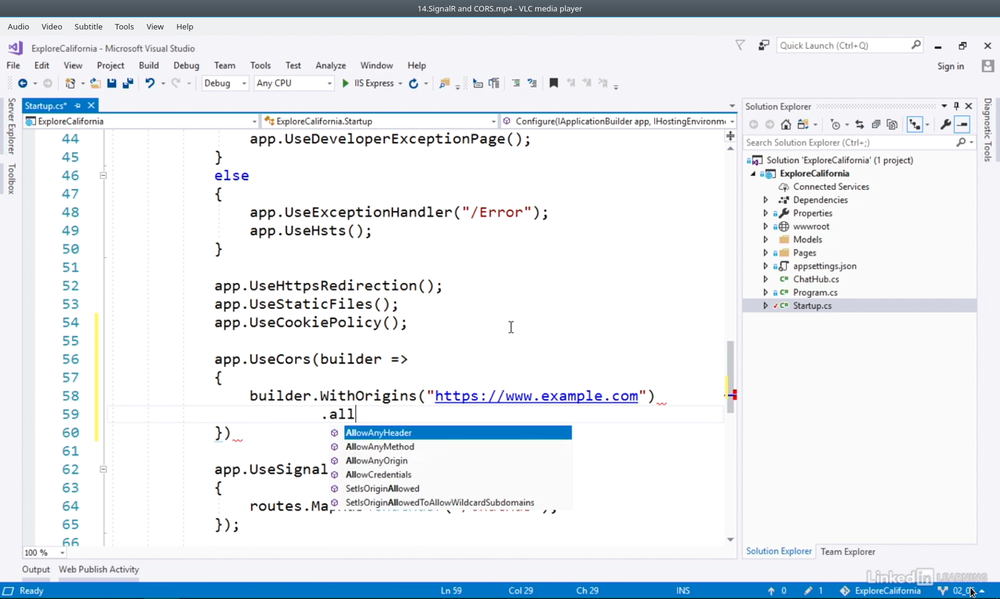Viewport: 1000px width, 599px height.
Task: Toggle pin on the Startup.cs tab
Action: click(78, 106)
